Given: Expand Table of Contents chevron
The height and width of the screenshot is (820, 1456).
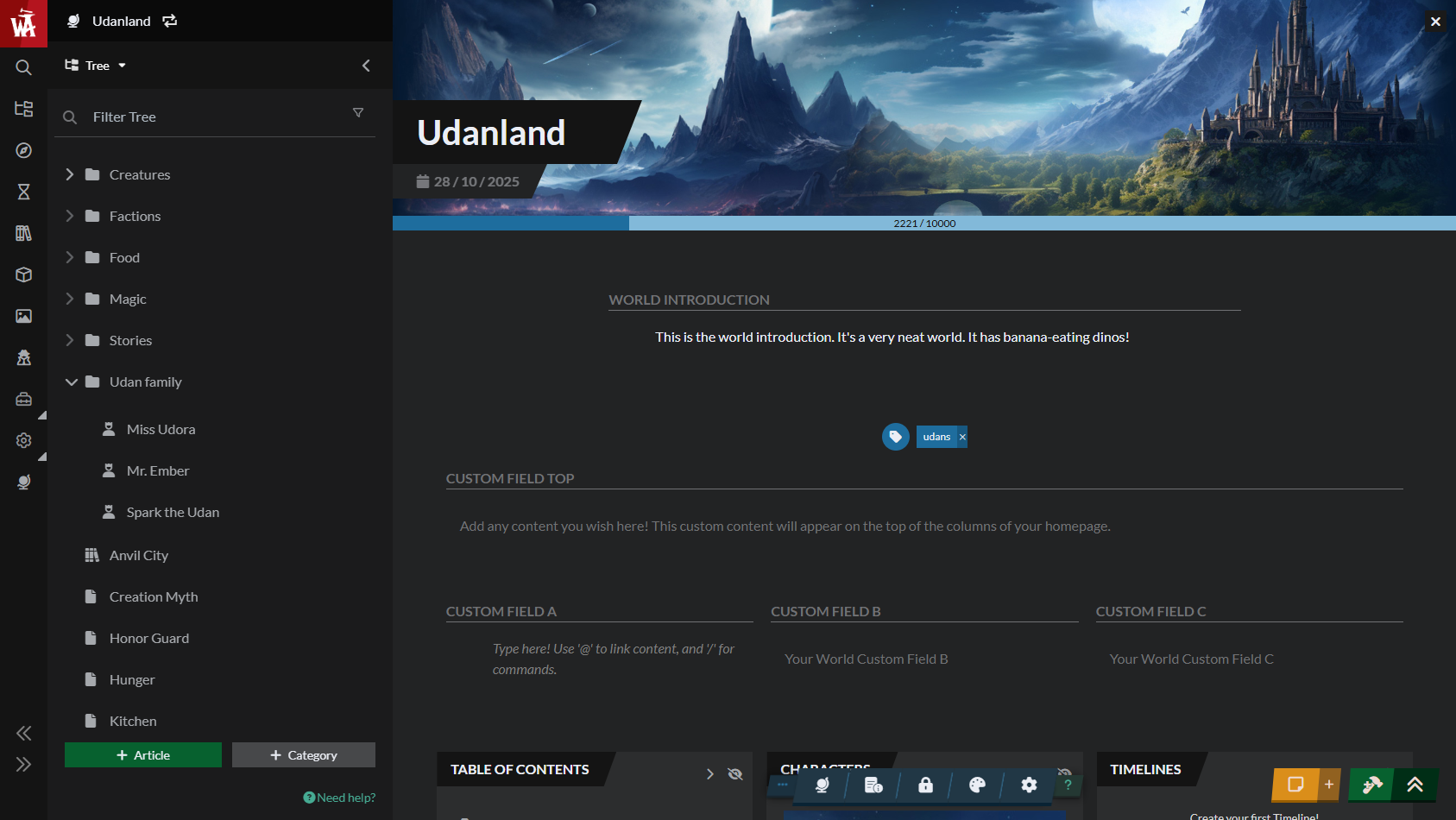Looking at the screenshot, I should coord(709,774).
